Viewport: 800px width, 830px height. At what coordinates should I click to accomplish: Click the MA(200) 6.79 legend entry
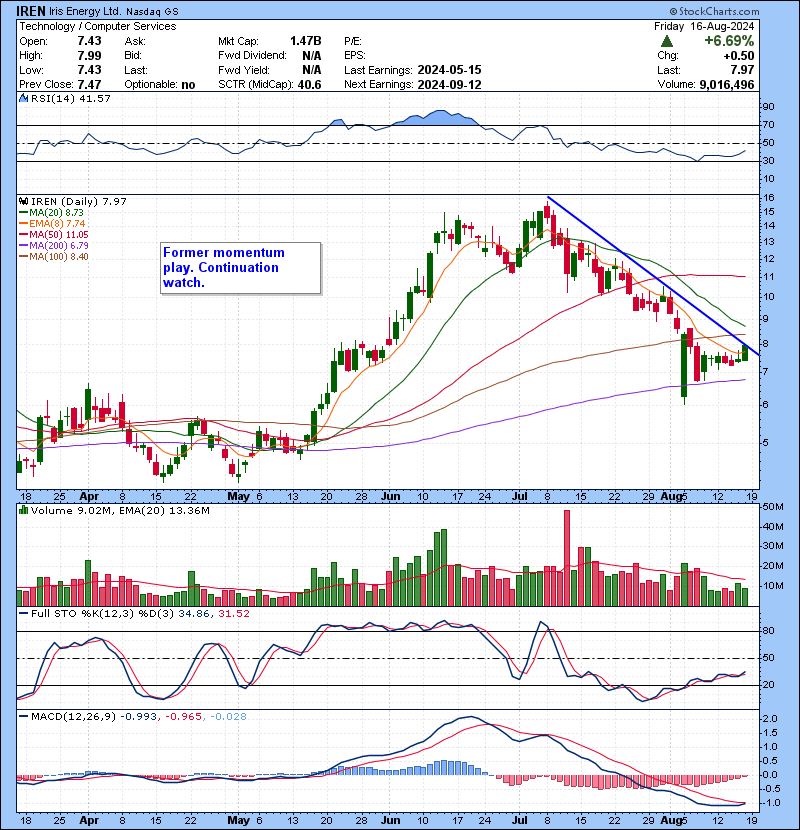[x=53, y=246]
